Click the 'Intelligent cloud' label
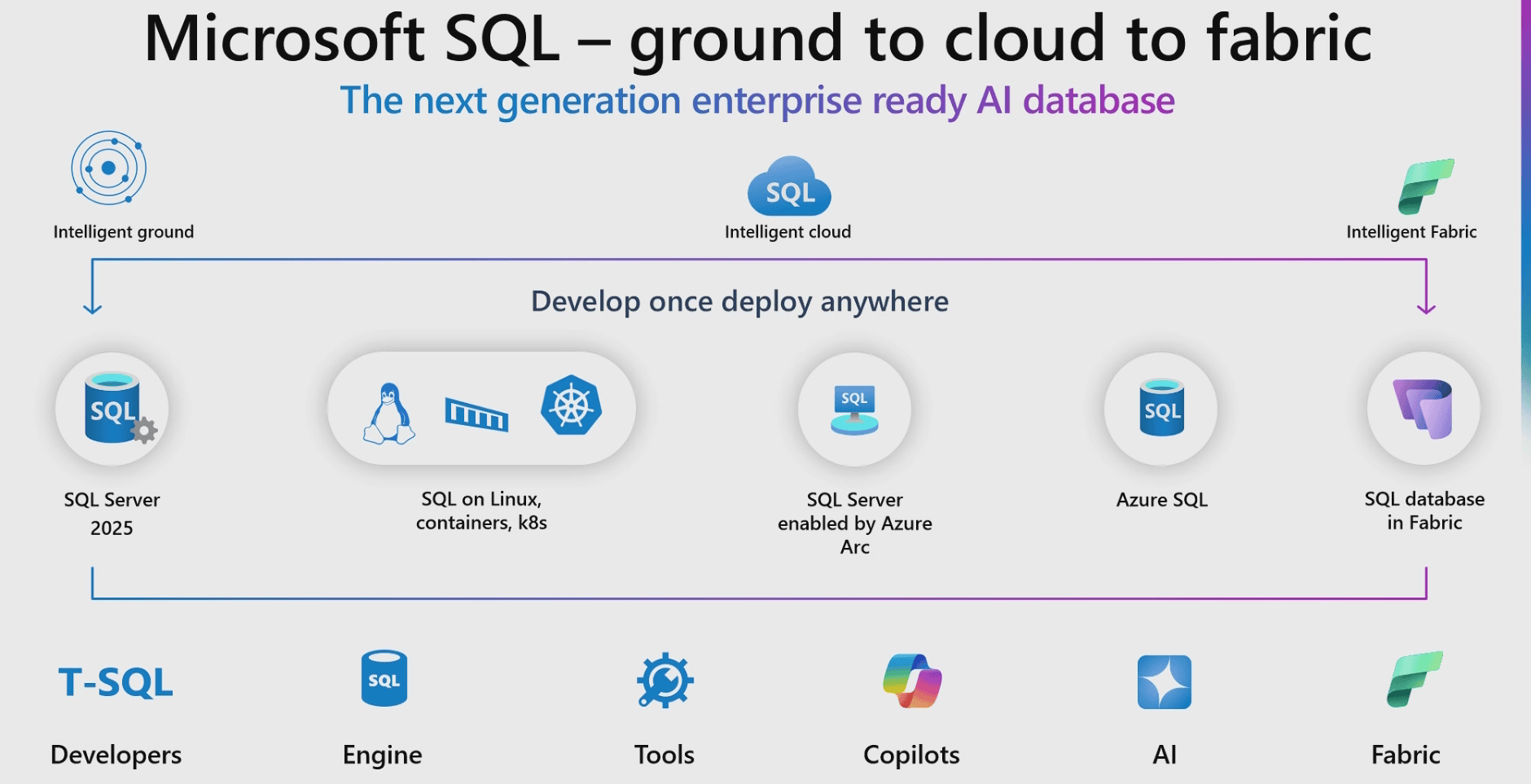Screen dimensions: 1531x784 pyautogui.click(x=787, y=232)
